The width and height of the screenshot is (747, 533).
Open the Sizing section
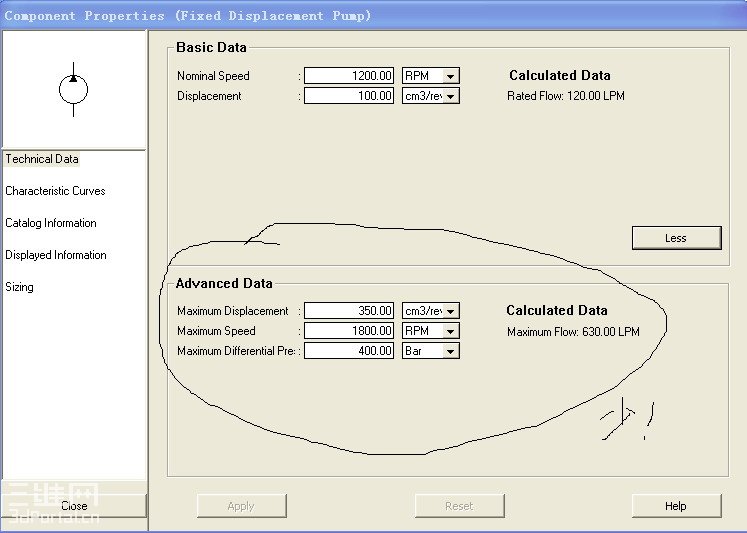point(20,287)
